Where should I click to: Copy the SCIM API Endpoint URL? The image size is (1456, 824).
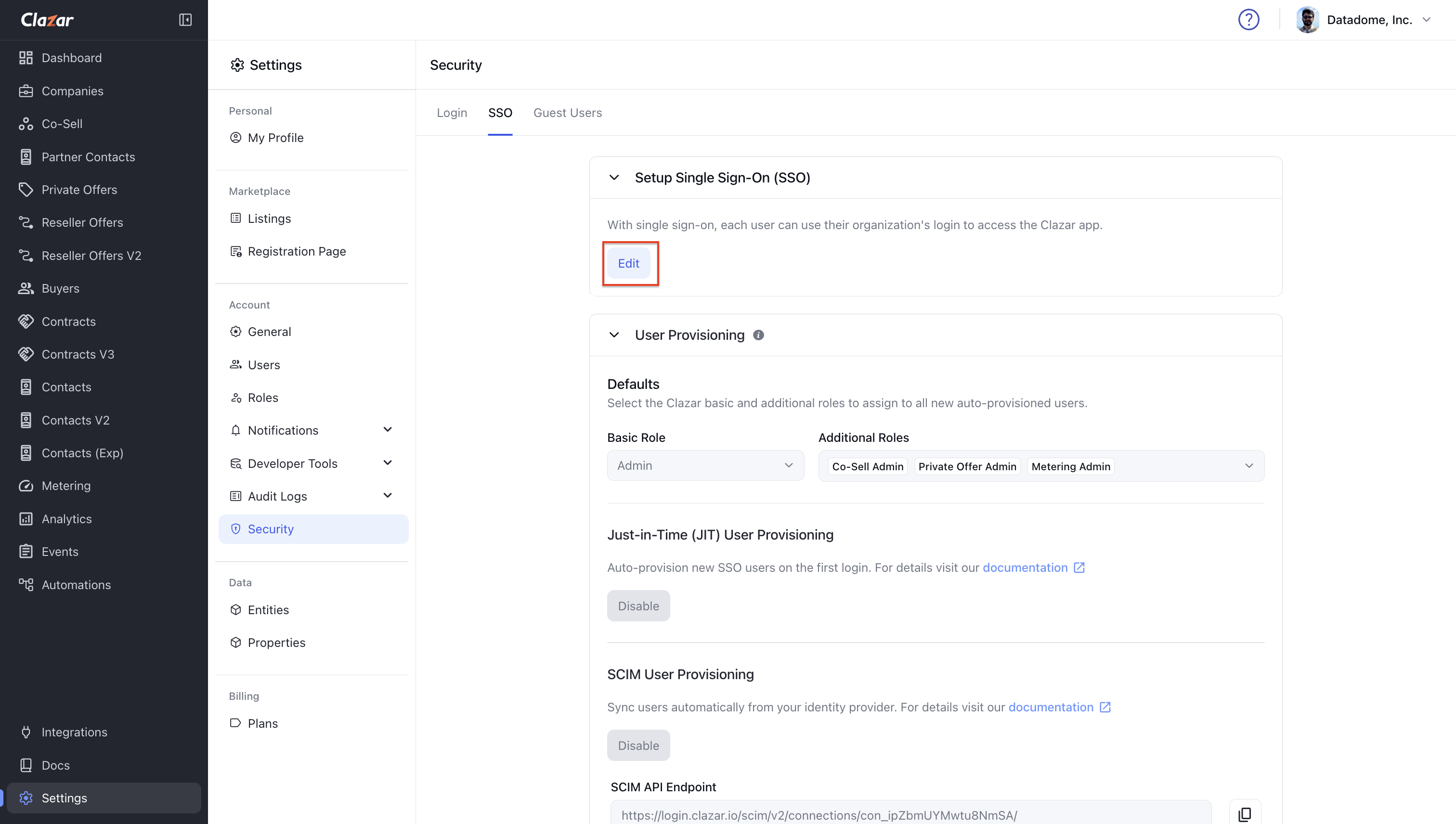(x=1244, y=814)
